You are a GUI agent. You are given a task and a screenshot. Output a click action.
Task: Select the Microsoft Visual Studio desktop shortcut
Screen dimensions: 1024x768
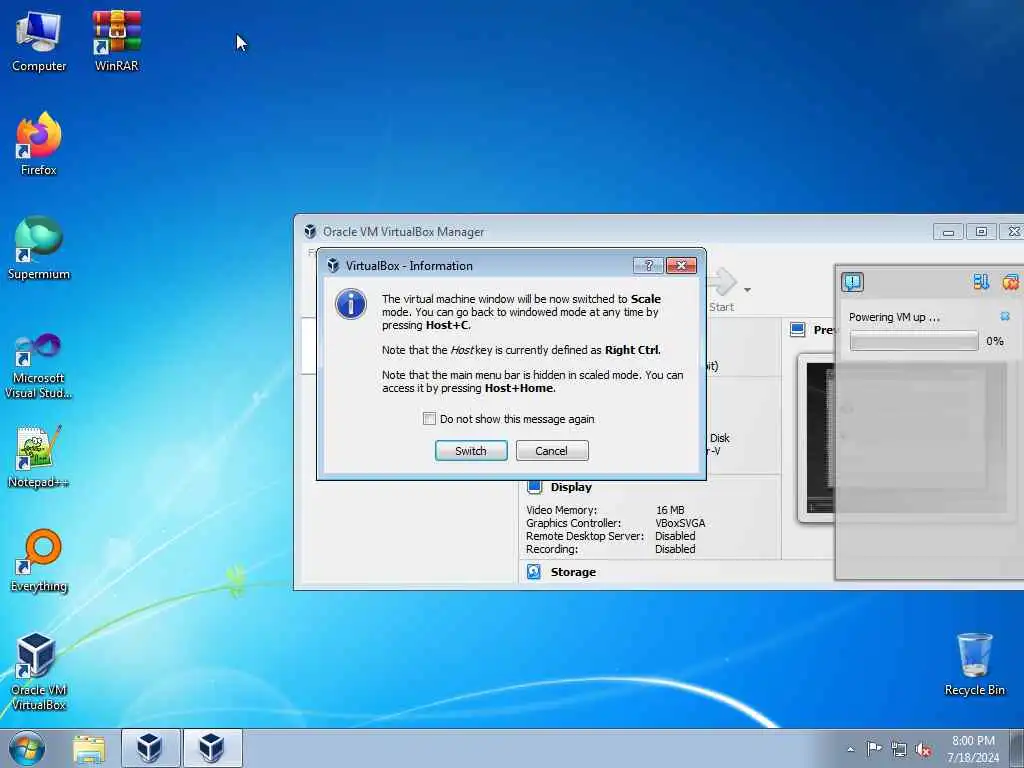pos(39,366)
